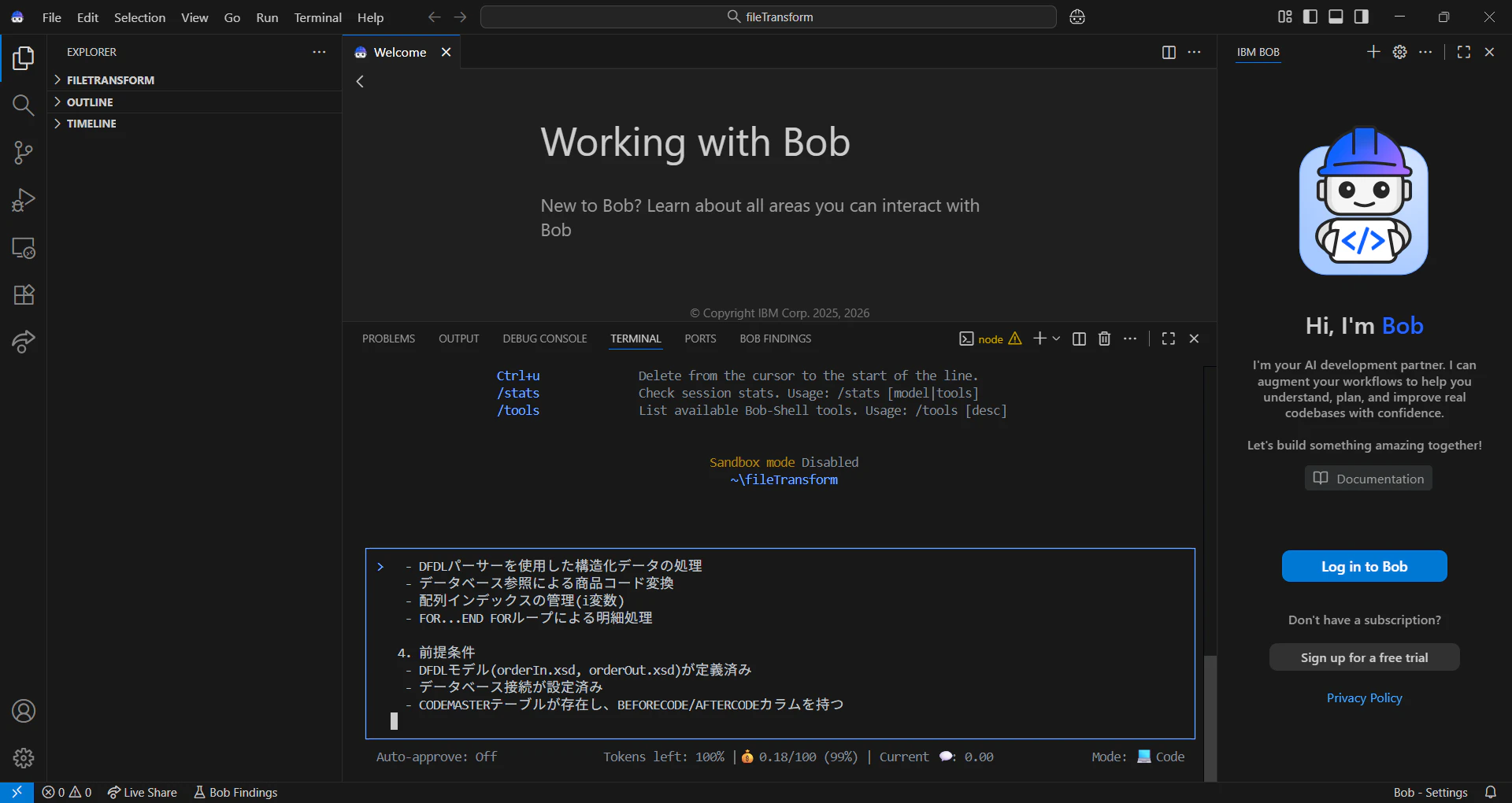
Task: Open the Privacy Policy link
Action: click(x=1364, y=698)
